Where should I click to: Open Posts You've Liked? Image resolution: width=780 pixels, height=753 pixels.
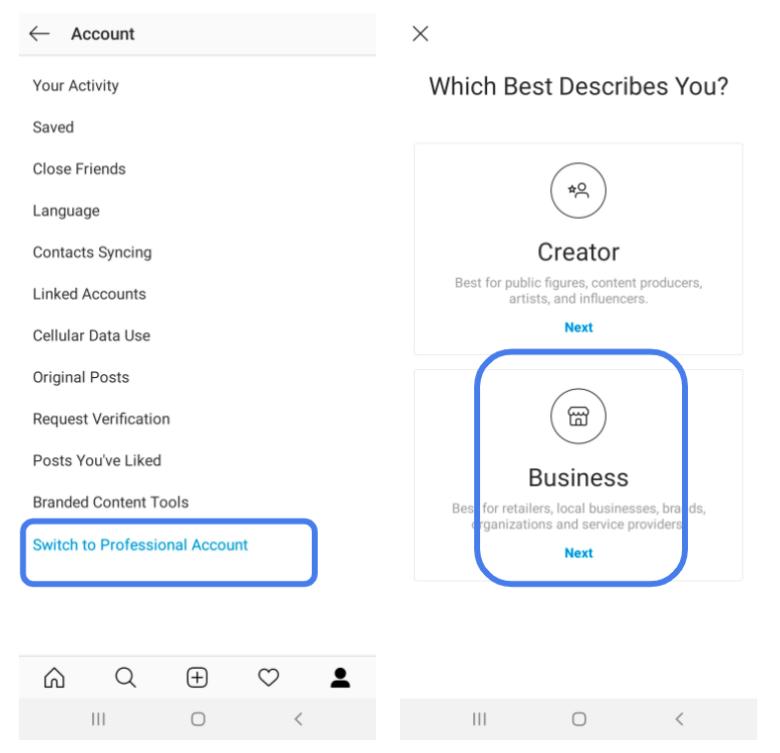tap(97, 461)
